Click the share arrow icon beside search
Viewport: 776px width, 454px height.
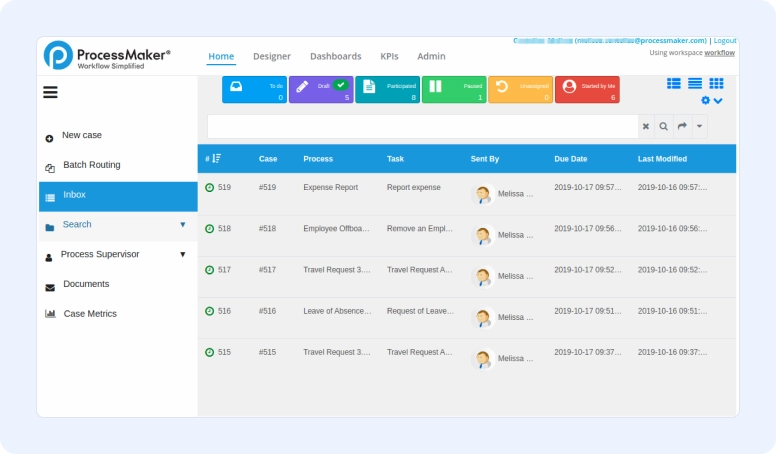pyautogui.click(x=682, y=126)
